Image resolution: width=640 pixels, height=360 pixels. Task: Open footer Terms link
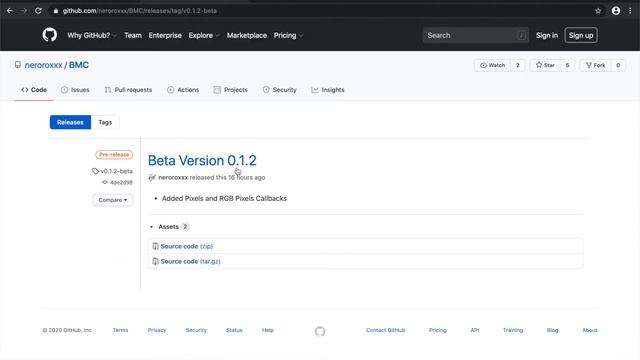pyautogui.click(x=120, y=330)
